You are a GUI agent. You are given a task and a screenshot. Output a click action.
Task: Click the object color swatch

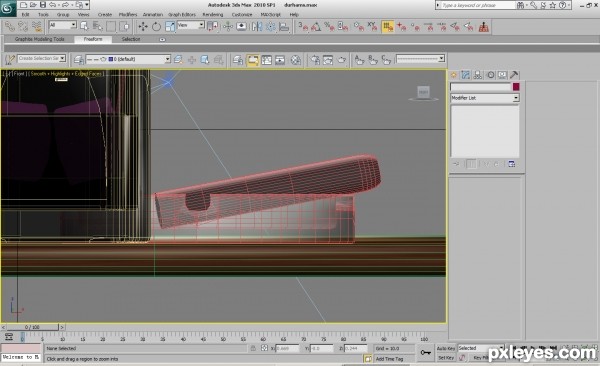(516, 87)
